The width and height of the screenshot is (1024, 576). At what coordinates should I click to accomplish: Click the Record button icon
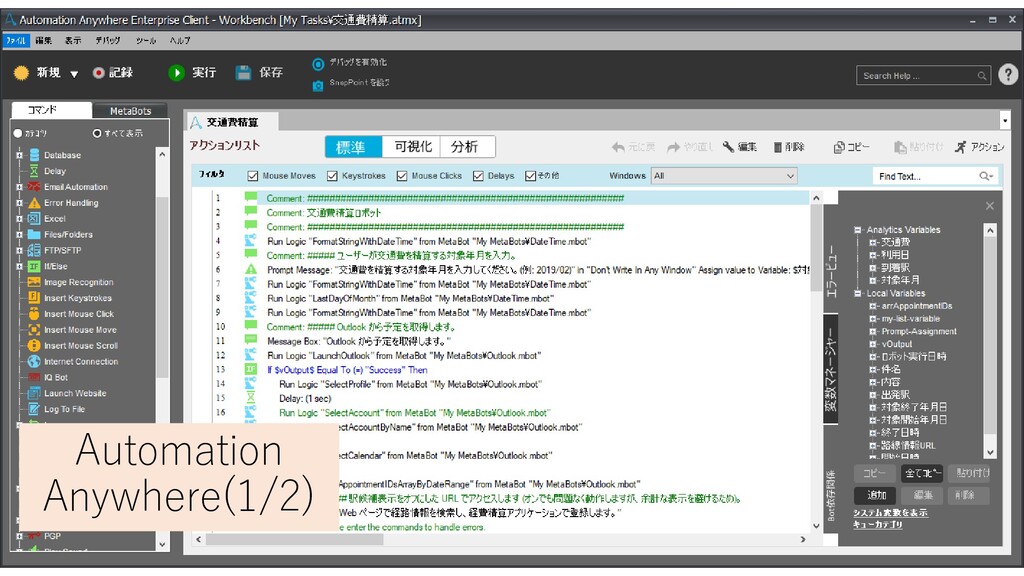click(99, 72)
